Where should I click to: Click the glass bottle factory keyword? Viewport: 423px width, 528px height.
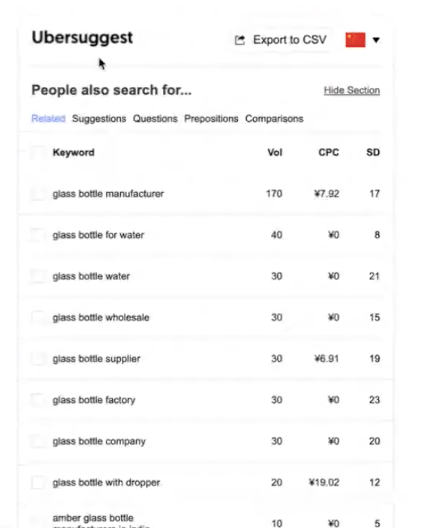point(94,400)
